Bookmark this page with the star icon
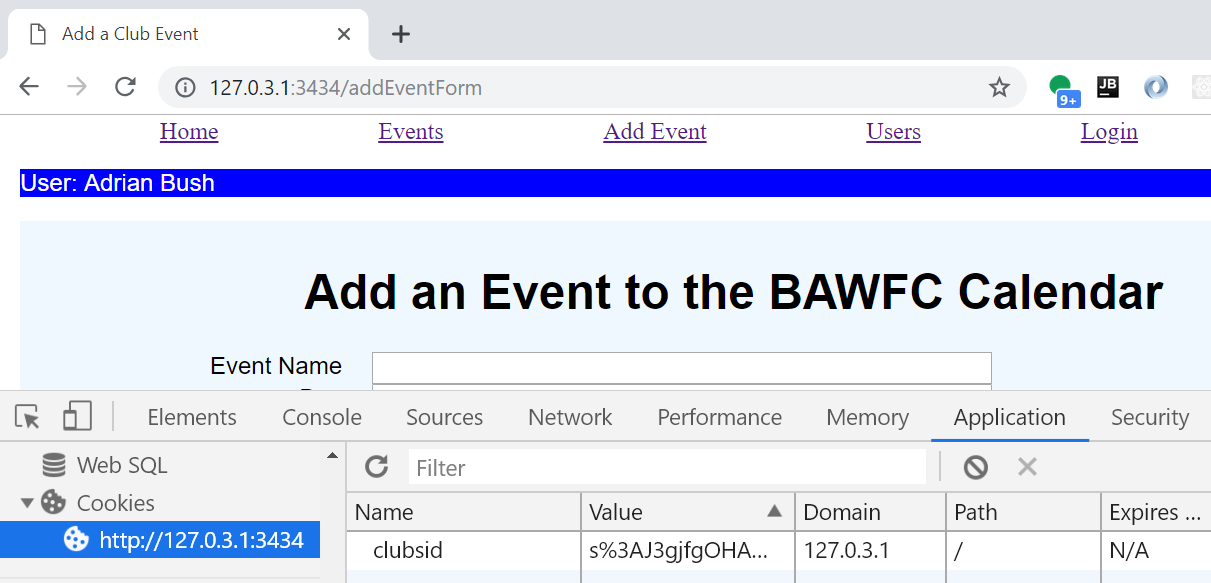The width and height of the screenshot is (1211, 583). (999, 88)
